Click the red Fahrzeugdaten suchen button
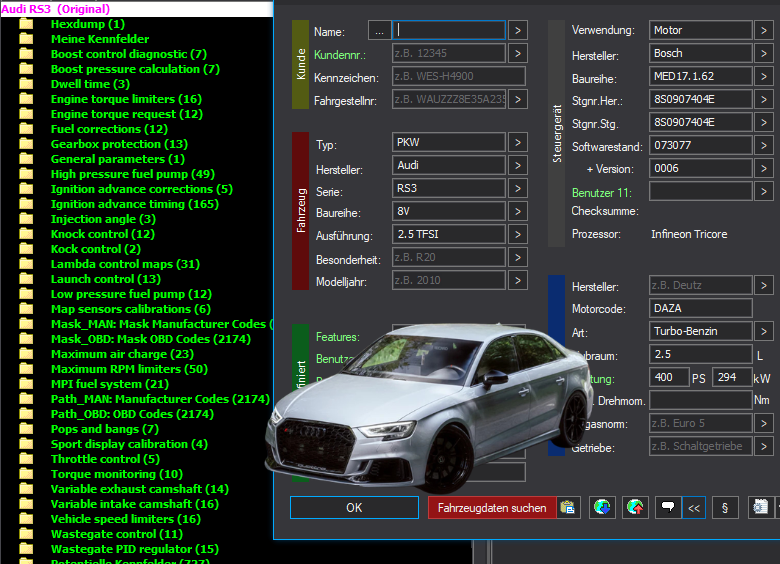 [x=492, y=507]
